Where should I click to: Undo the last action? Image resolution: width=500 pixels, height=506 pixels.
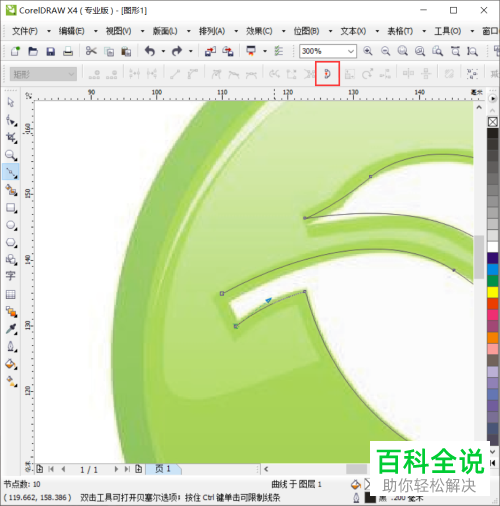pos(150,51)
